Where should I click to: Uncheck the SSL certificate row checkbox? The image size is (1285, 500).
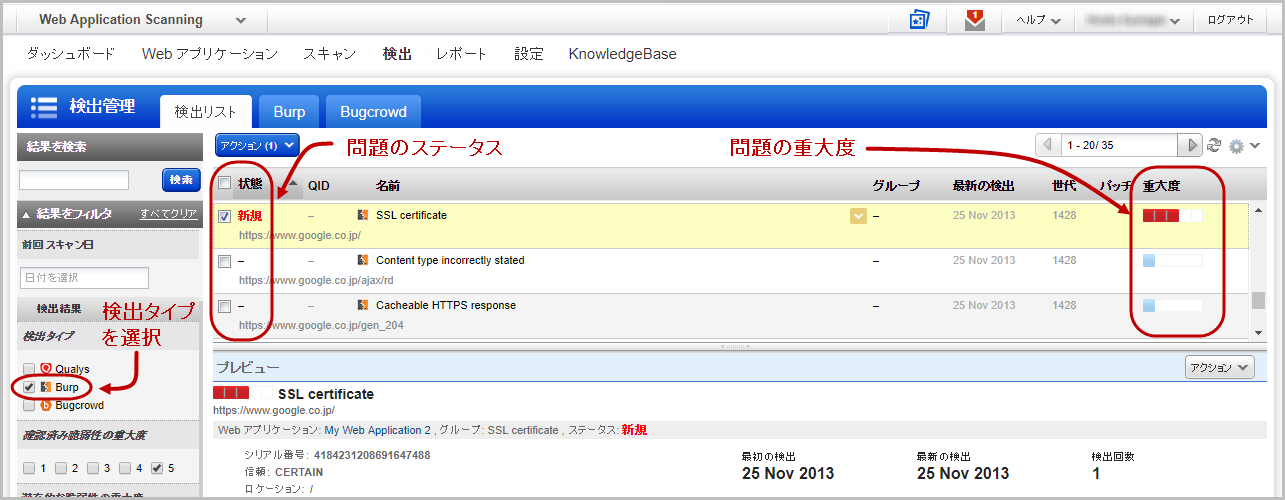225,216
